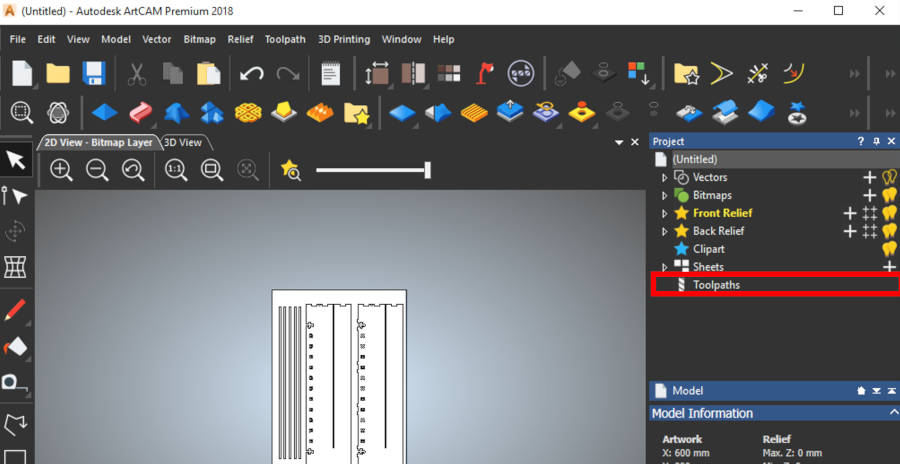Image resolution: width=900 pixels, height=464 pixels.
Task: Click the Zoom 1:1 icon
Action: tap(176, 170)
